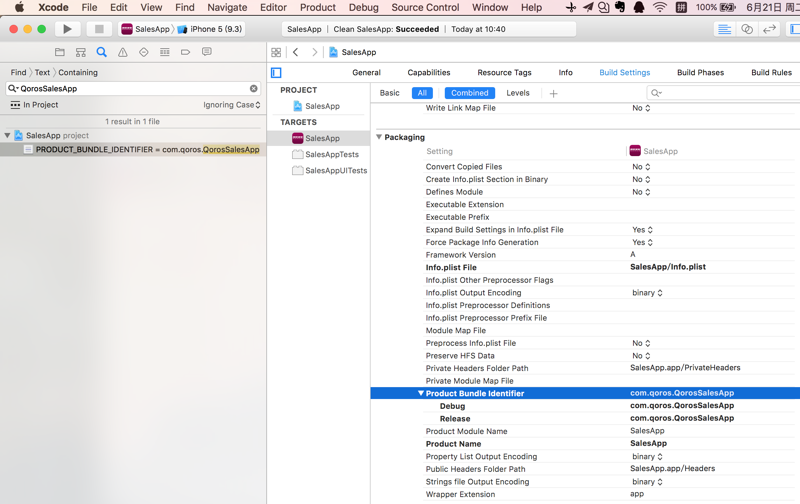
Task: Change Info.plist Output Encoding binary dropdown
Action: click(x=647, y=293)
